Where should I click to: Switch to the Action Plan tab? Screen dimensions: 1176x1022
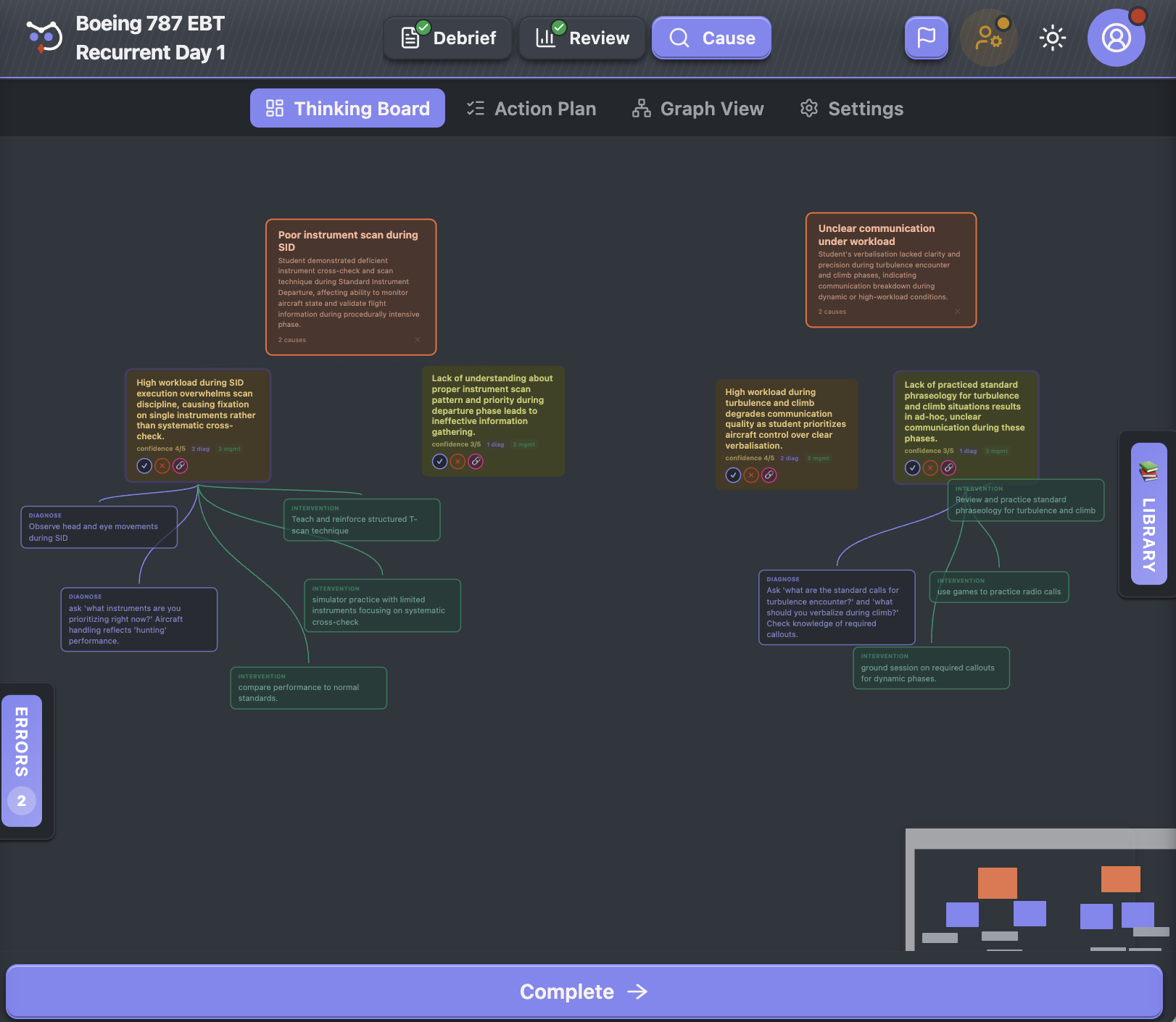click(x=531, y=109)
